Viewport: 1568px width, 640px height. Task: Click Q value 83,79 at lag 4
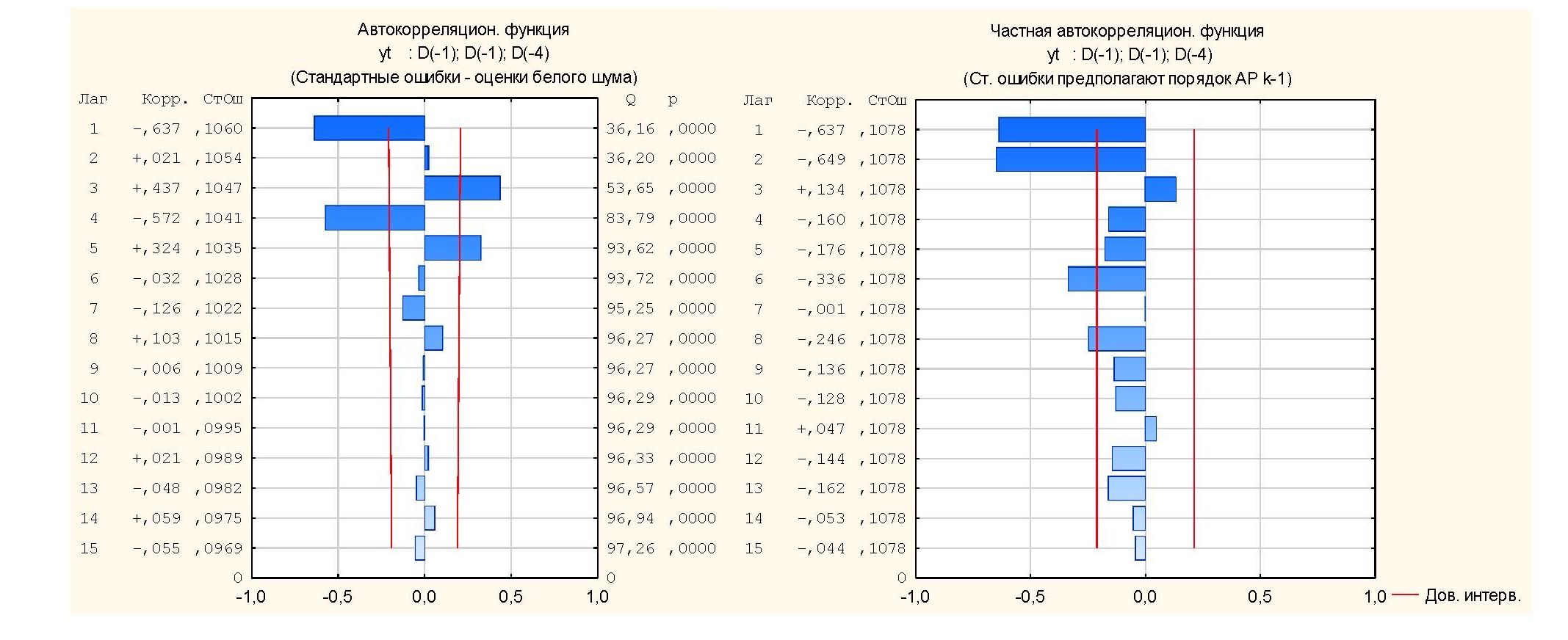(629, 218)
